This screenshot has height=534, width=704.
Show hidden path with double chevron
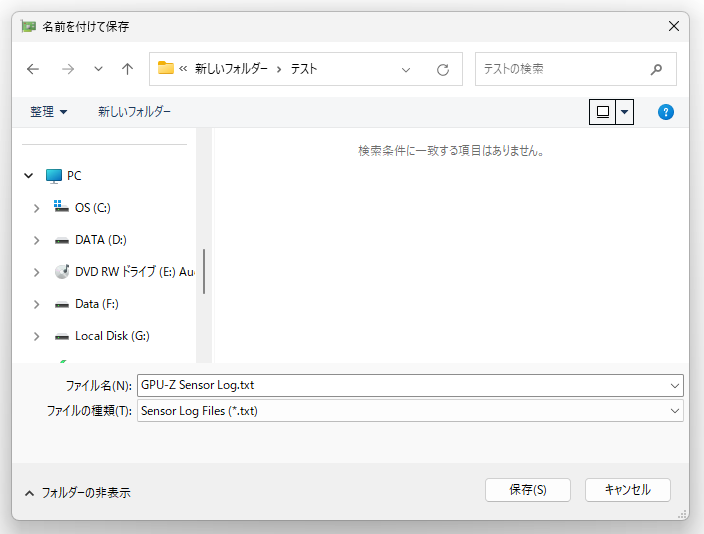pos(183,69)
